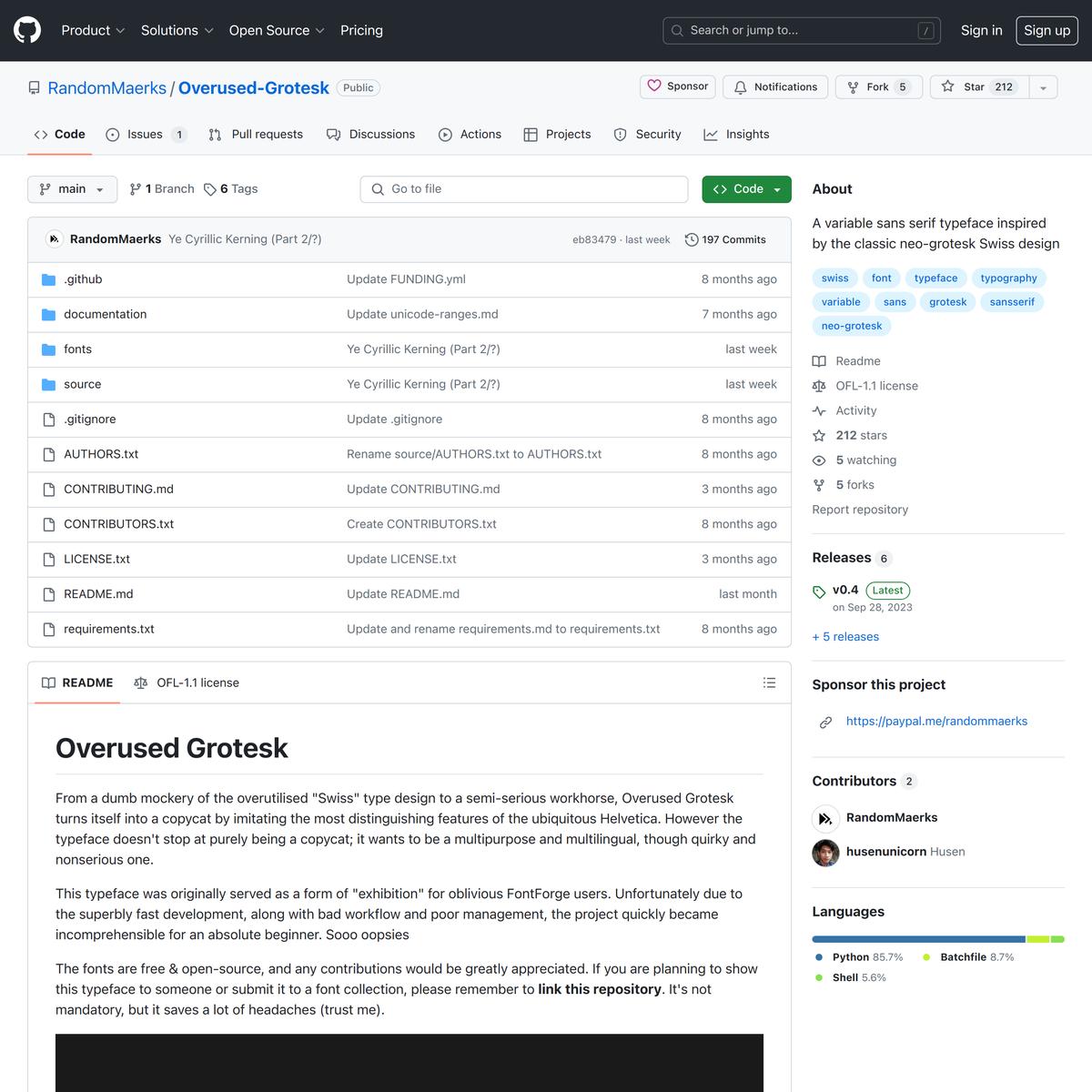
Task: Open the green Code dropdown
Action: point(746,189)
